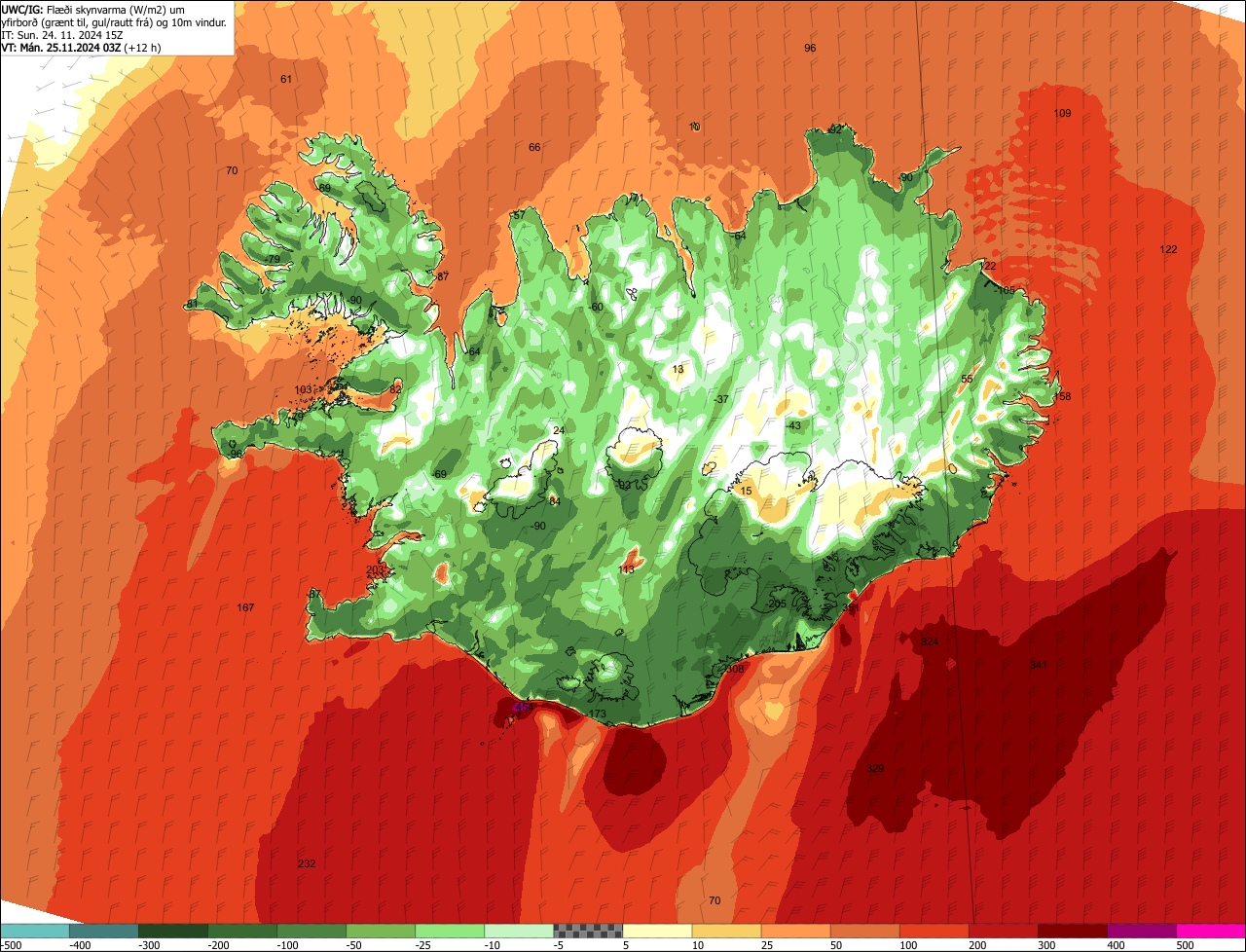1246x952 pixels.
Task: Select the -100 to -50 green legend swatch
Action: click(x=311, y=931)
